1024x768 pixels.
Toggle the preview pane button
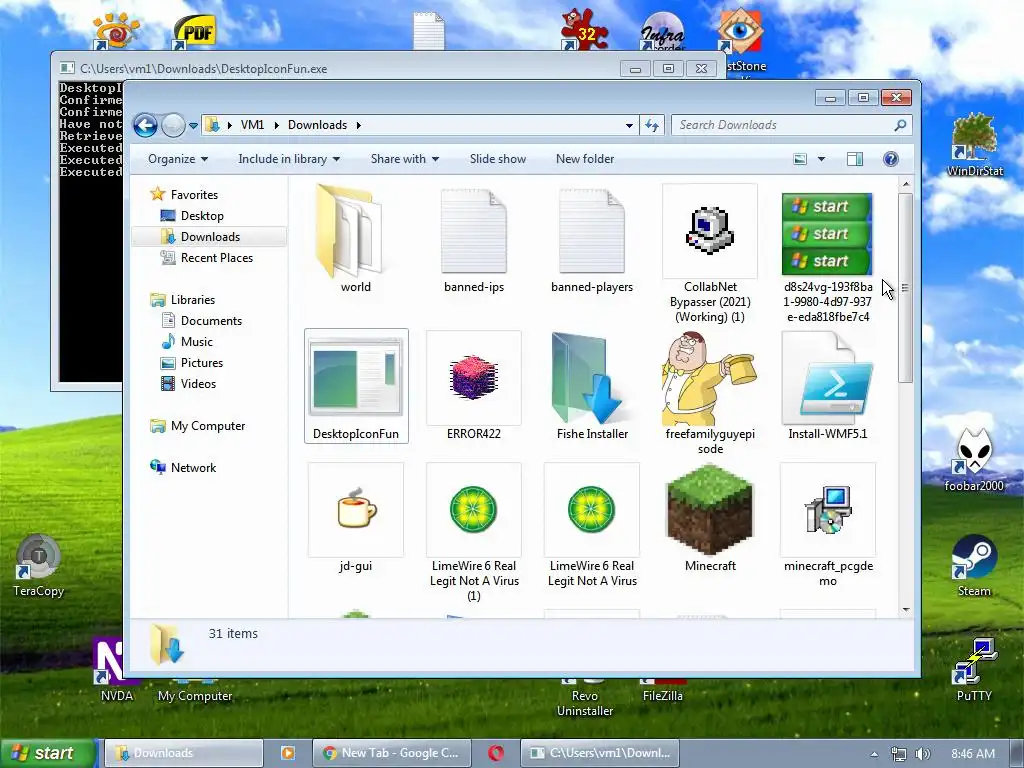pos(855,159)
